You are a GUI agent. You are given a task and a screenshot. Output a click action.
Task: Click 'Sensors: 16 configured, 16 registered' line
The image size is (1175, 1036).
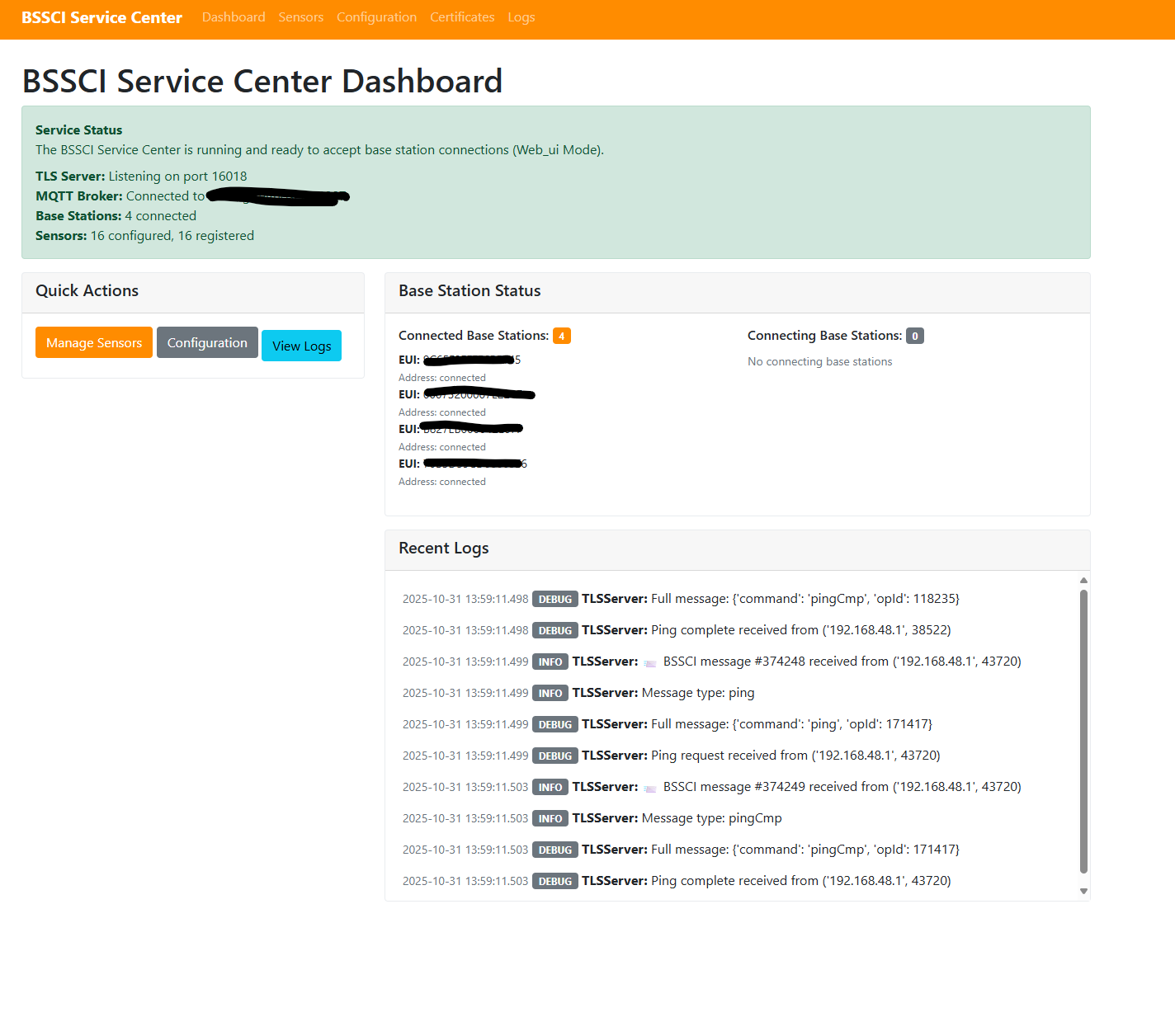(144, 235)
